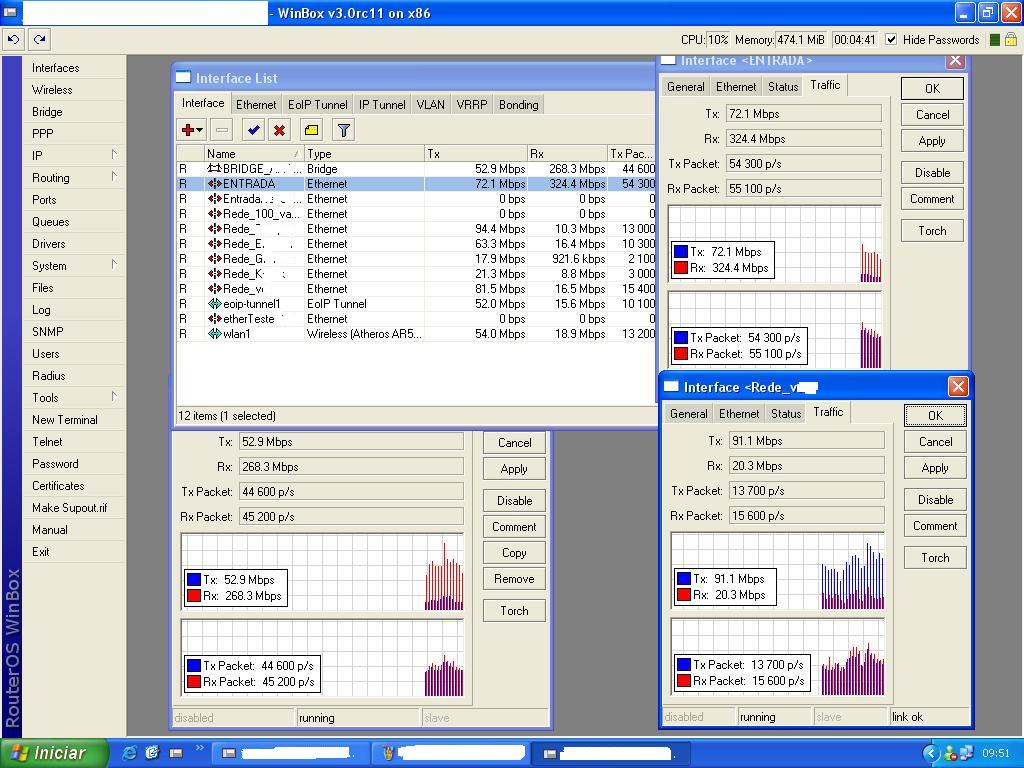Click the yellow comment note icon
The width and height of the screenshot is (1024, 768).
[x=312, y=130]
